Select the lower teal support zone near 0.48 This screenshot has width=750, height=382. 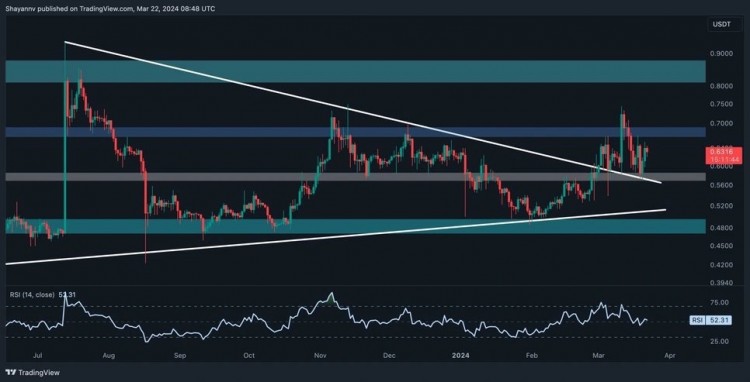[355, 227]
